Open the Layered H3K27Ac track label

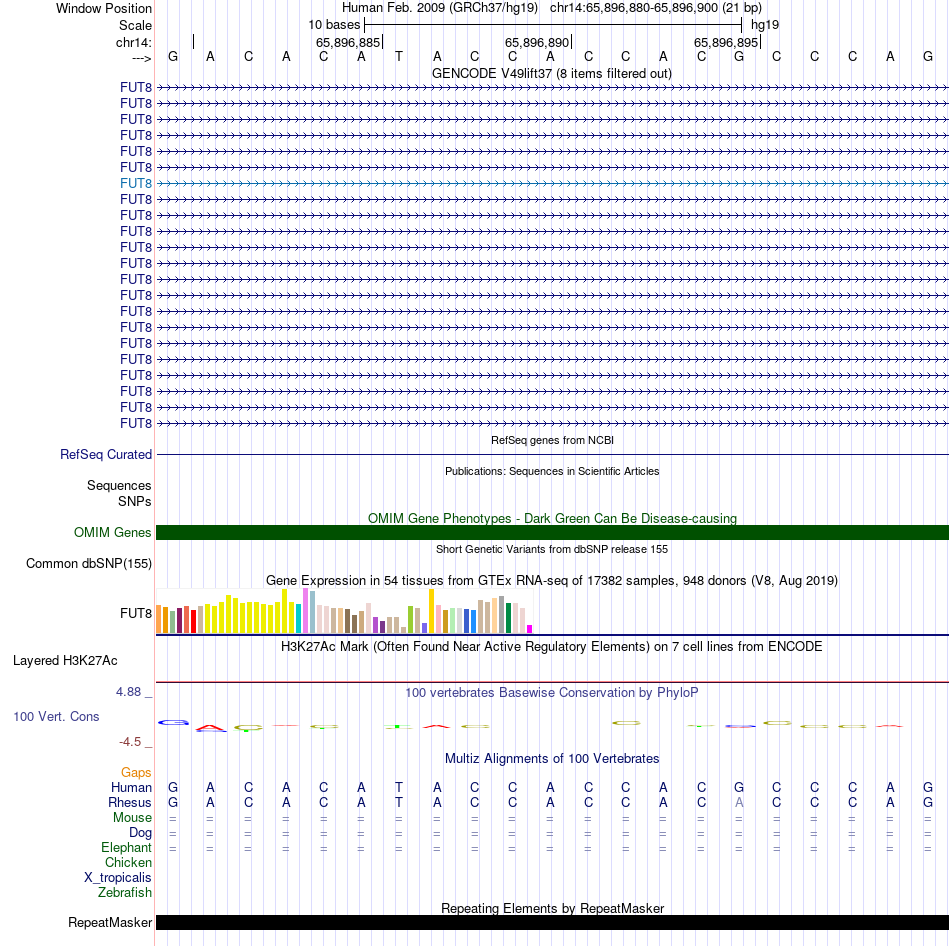pyautogui.click(x=65, y=661)
